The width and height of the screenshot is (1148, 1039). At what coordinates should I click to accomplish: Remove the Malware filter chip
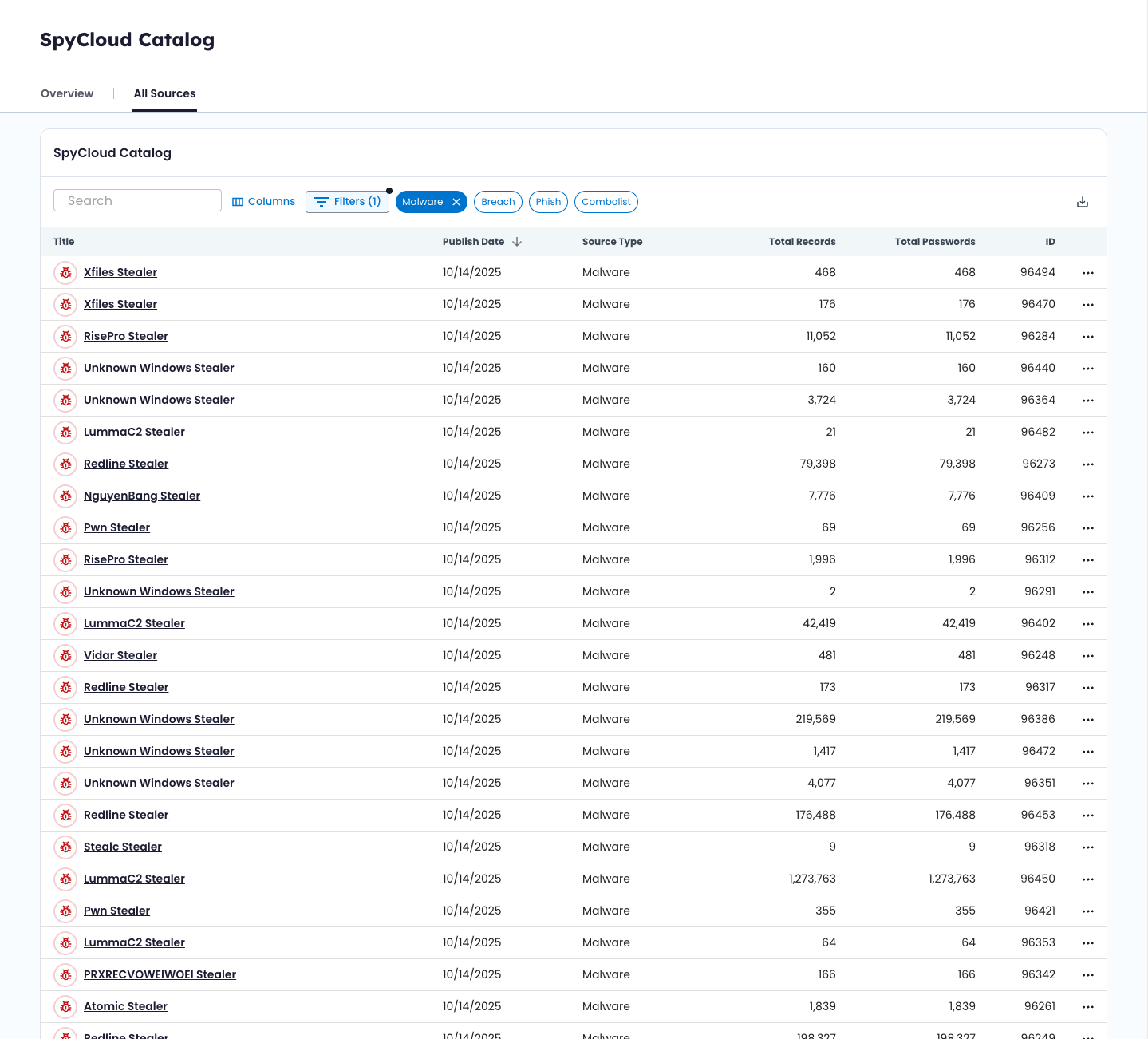click(x=456, y=202)
